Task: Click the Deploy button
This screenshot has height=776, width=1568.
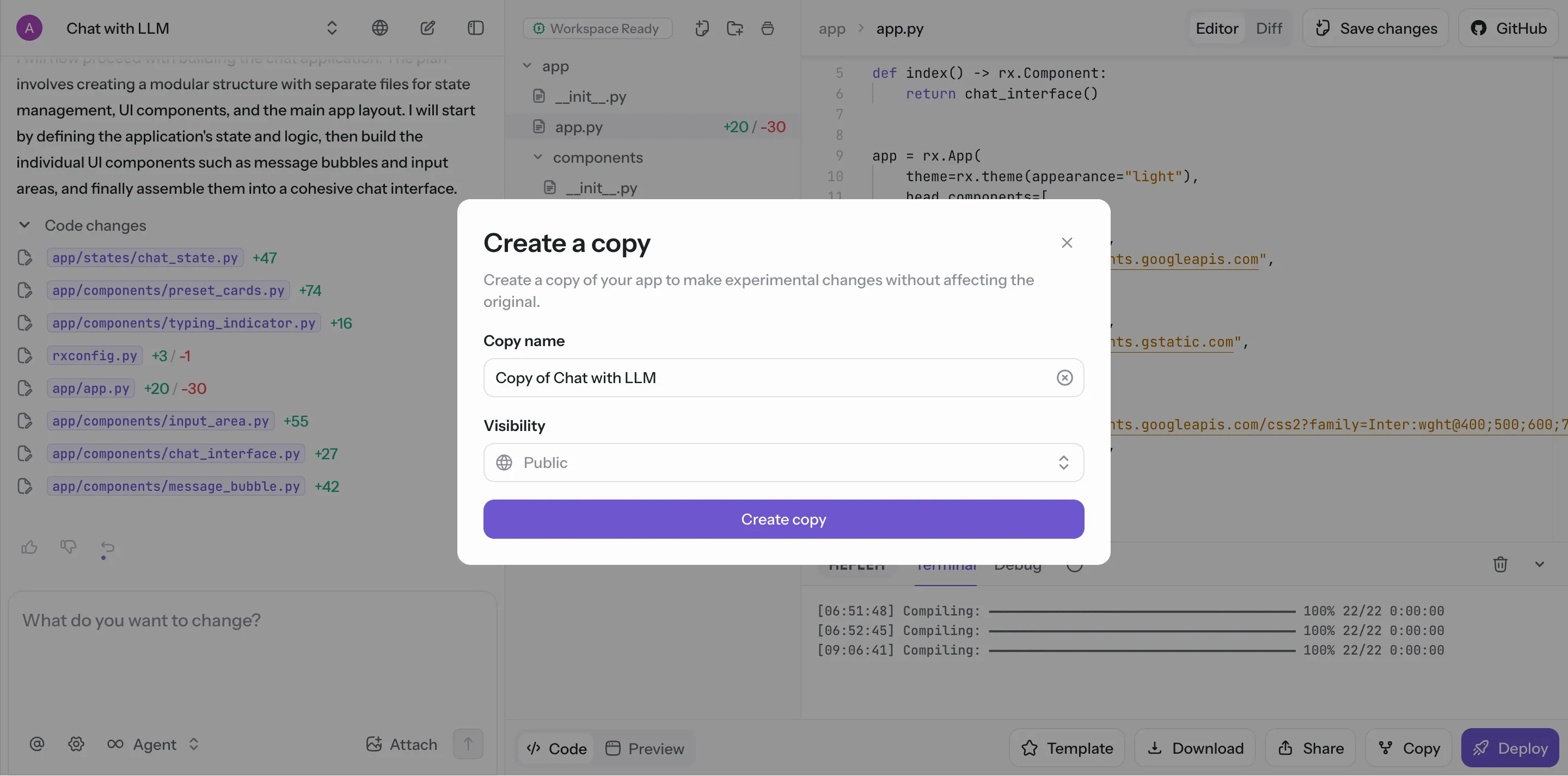Action: (x=1510, y=747)
